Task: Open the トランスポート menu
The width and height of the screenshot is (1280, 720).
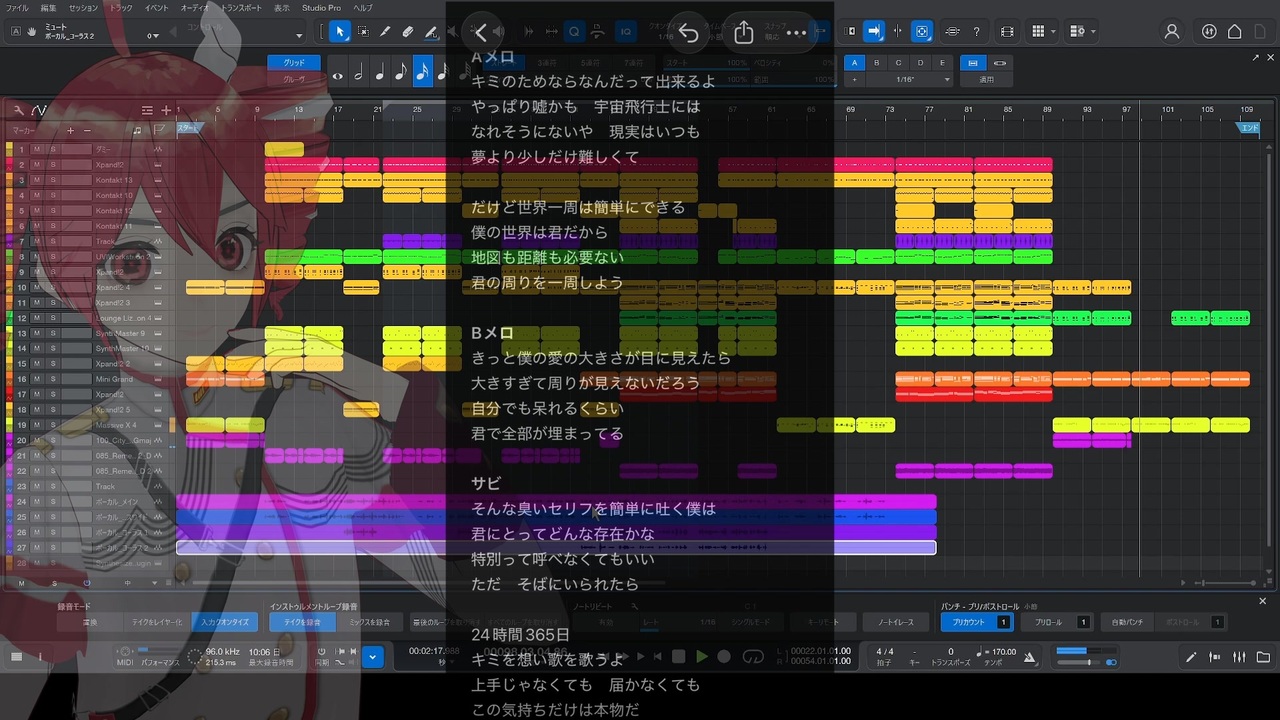Action: 240,7
